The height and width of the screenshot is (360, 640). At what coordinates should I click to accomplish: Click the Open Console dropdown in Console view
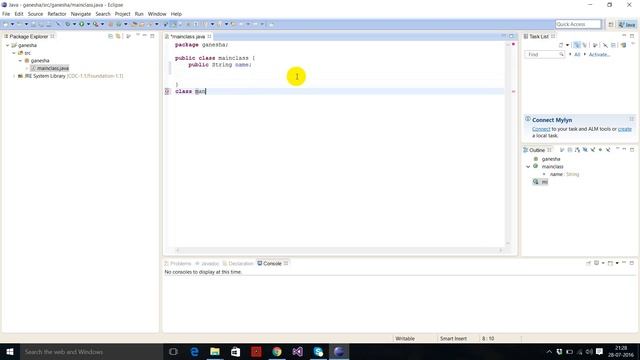click(x=617, y=263)
